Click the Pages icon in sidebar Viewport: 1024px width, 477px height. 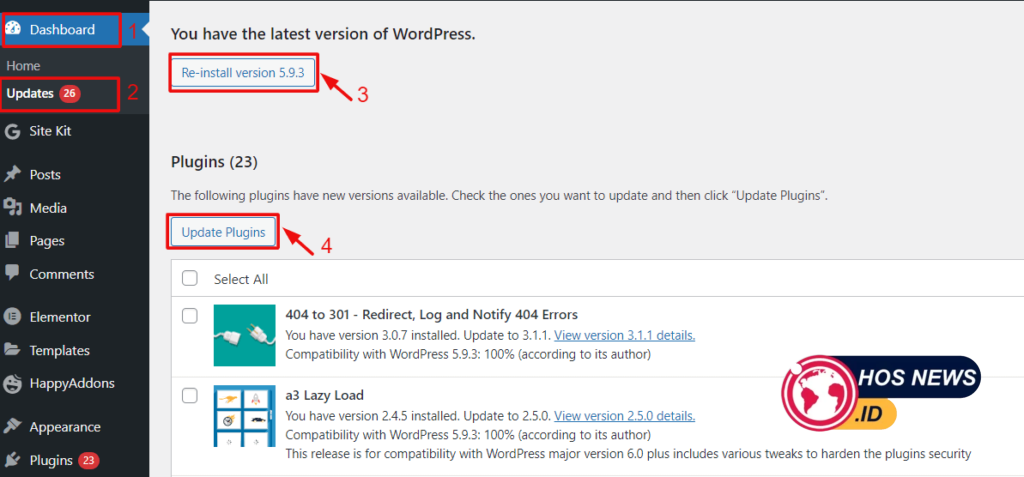(x=13, y=241)
